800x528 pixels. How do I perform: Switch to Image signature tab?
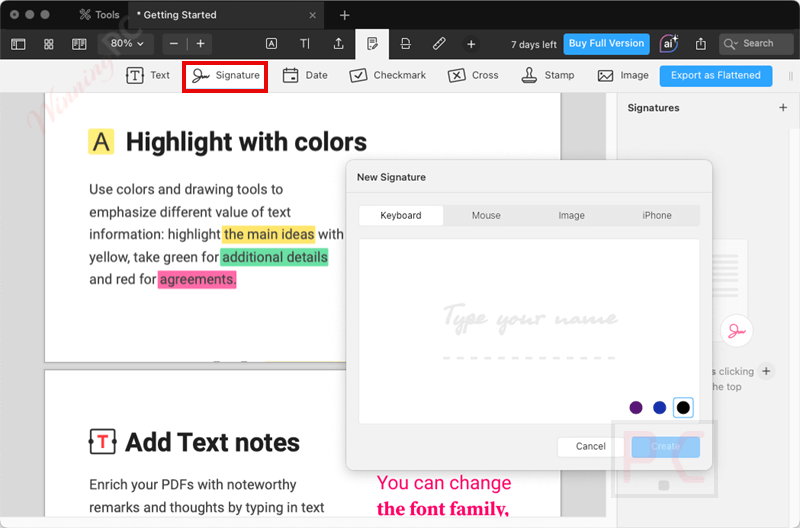coord(571,215)
